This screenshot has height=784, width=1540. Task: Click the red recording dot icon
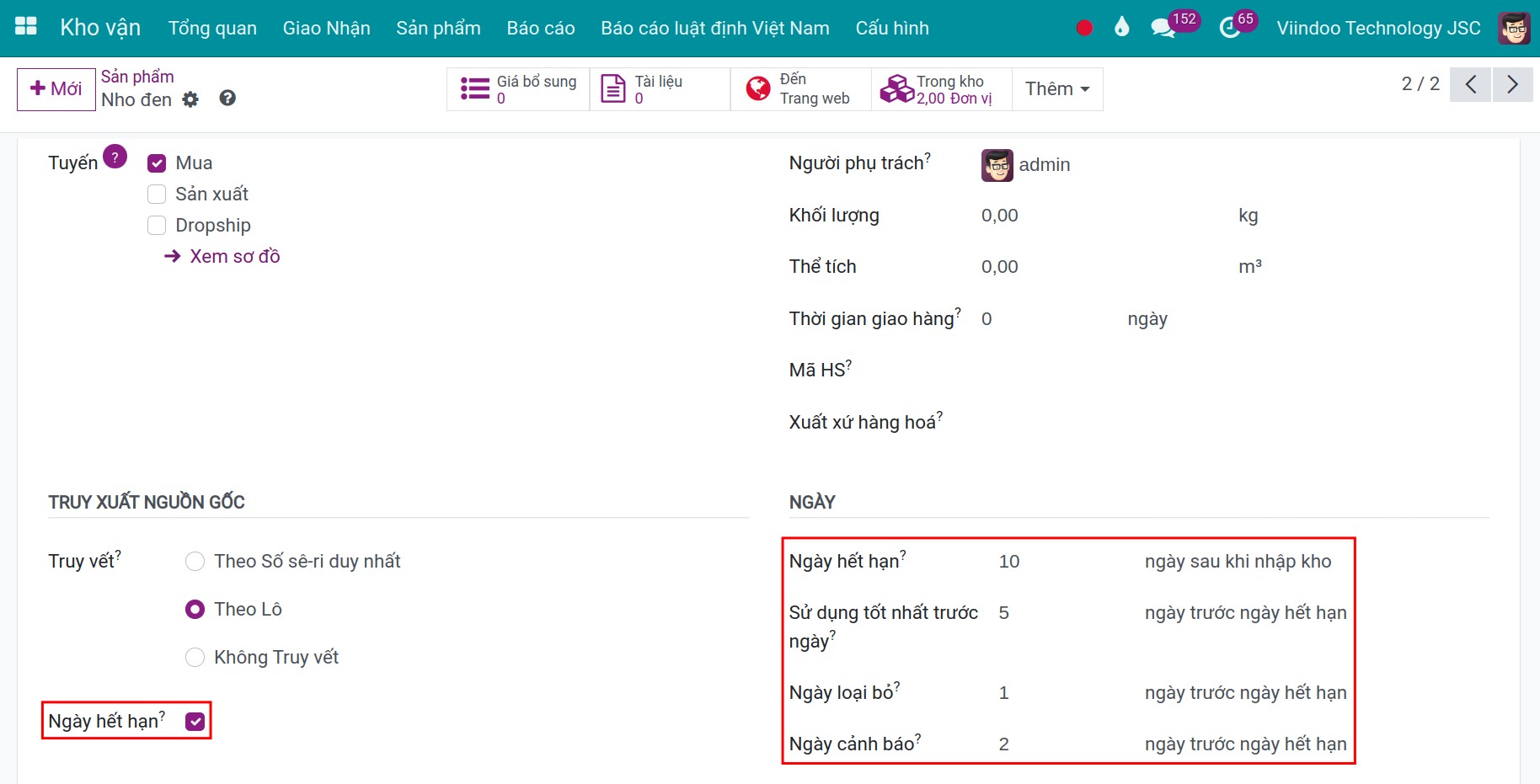point(1084,29)
